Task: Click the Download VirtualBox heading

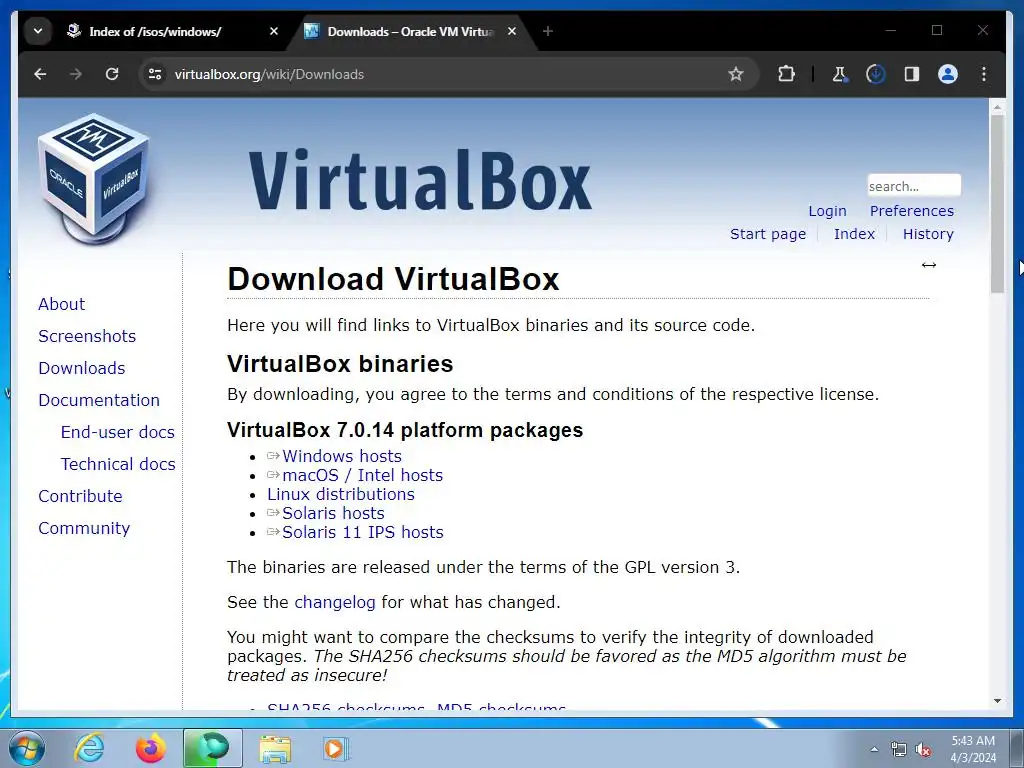Action: click(393, 279)
